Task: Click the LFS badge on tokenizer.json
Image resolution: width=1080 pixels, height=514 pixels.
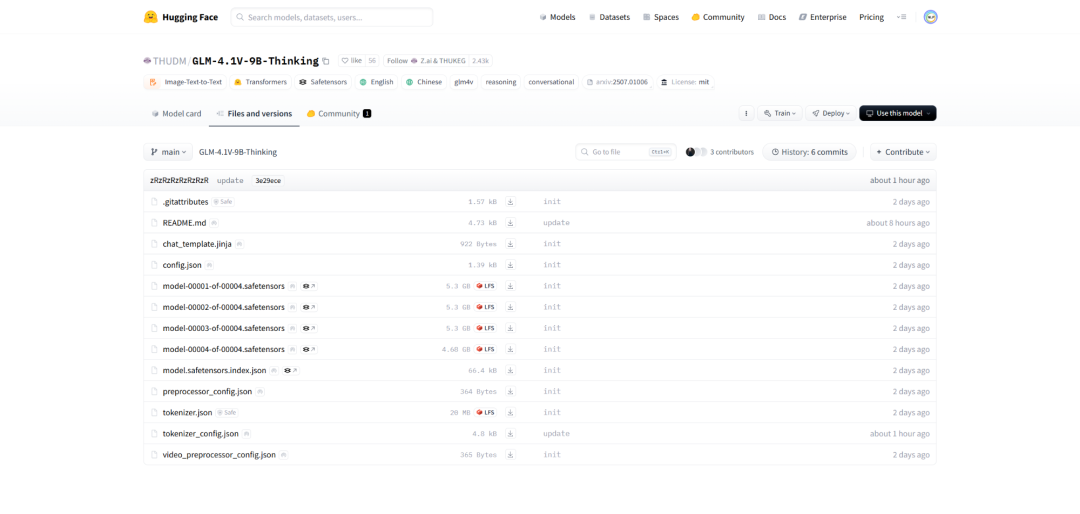Action: 486,412
